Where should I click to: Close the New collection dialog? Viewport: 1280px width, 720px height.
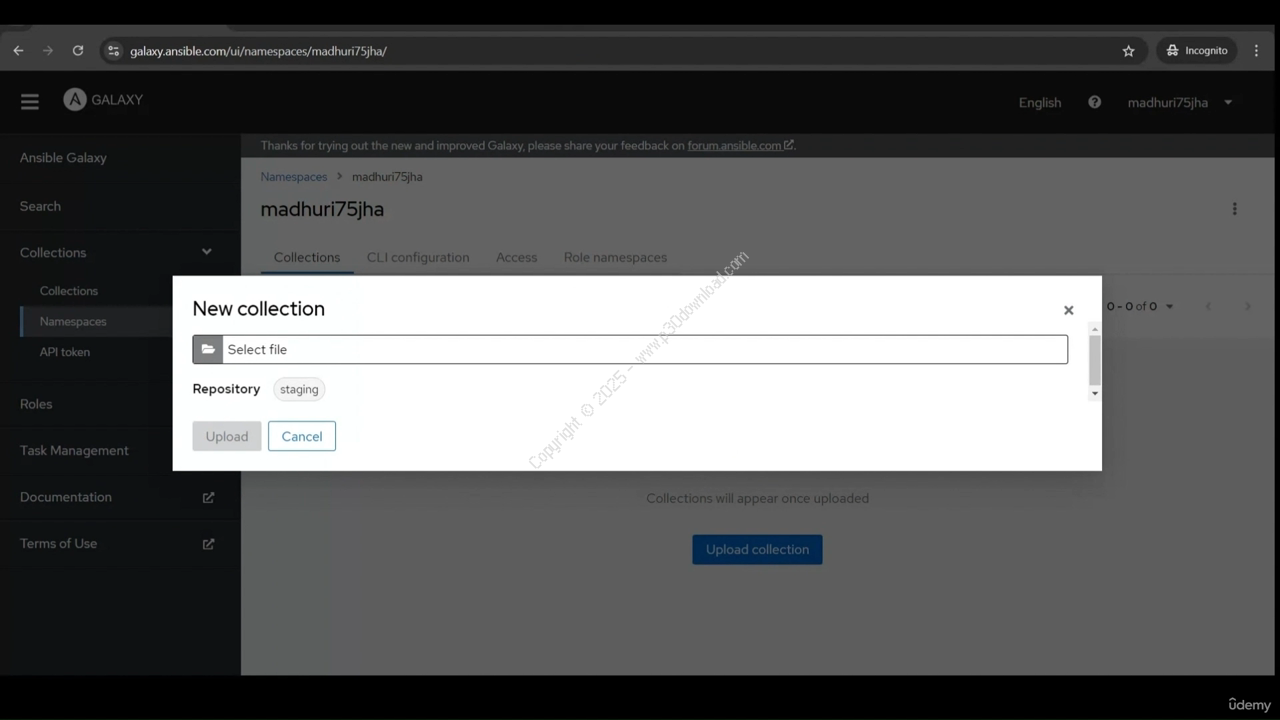coord(1068,310)
